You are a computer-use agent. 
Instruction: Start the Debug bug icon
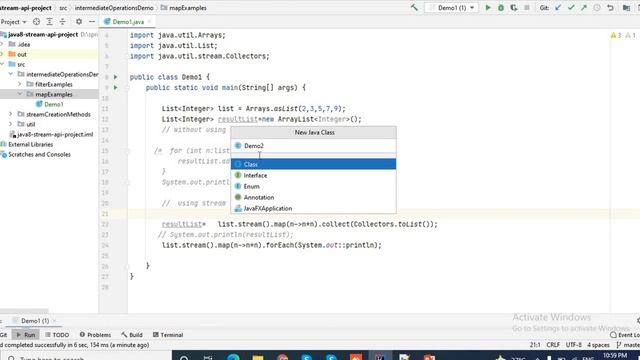point(501,7)
